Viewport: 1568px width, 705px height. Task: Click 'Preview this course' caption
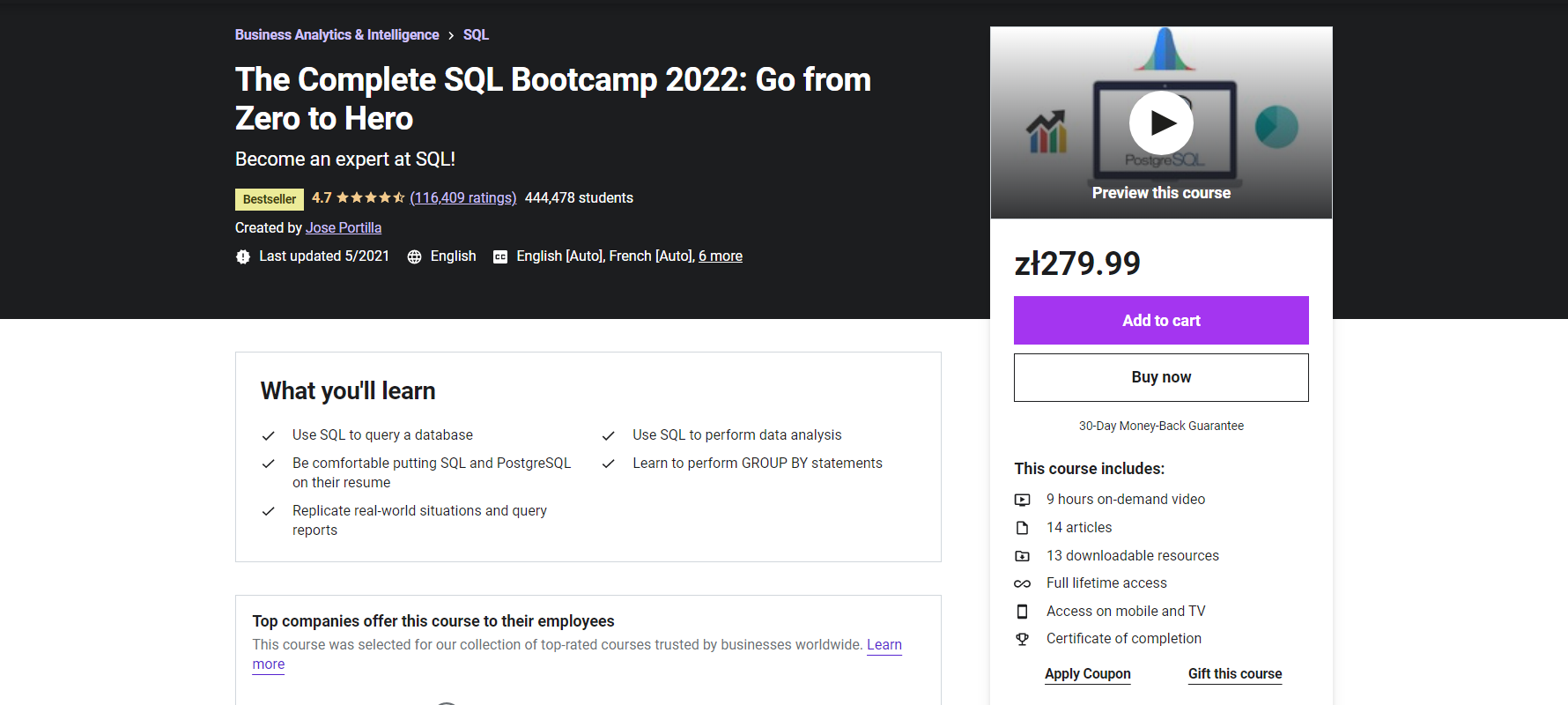1161,193
